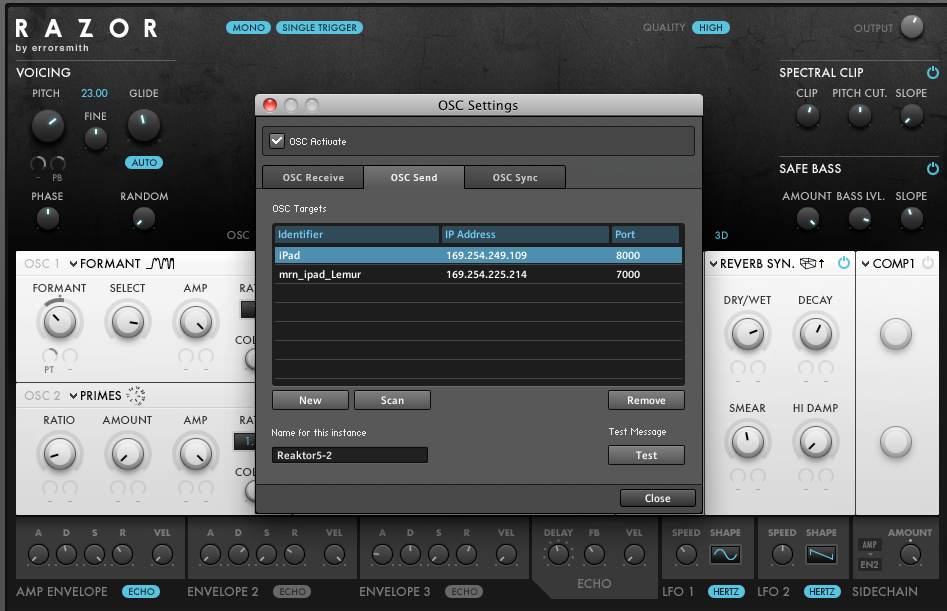This screenshot has width=947, height=611.
Task: Click the Primes dotted circle icon
Action: coord(135,396)
